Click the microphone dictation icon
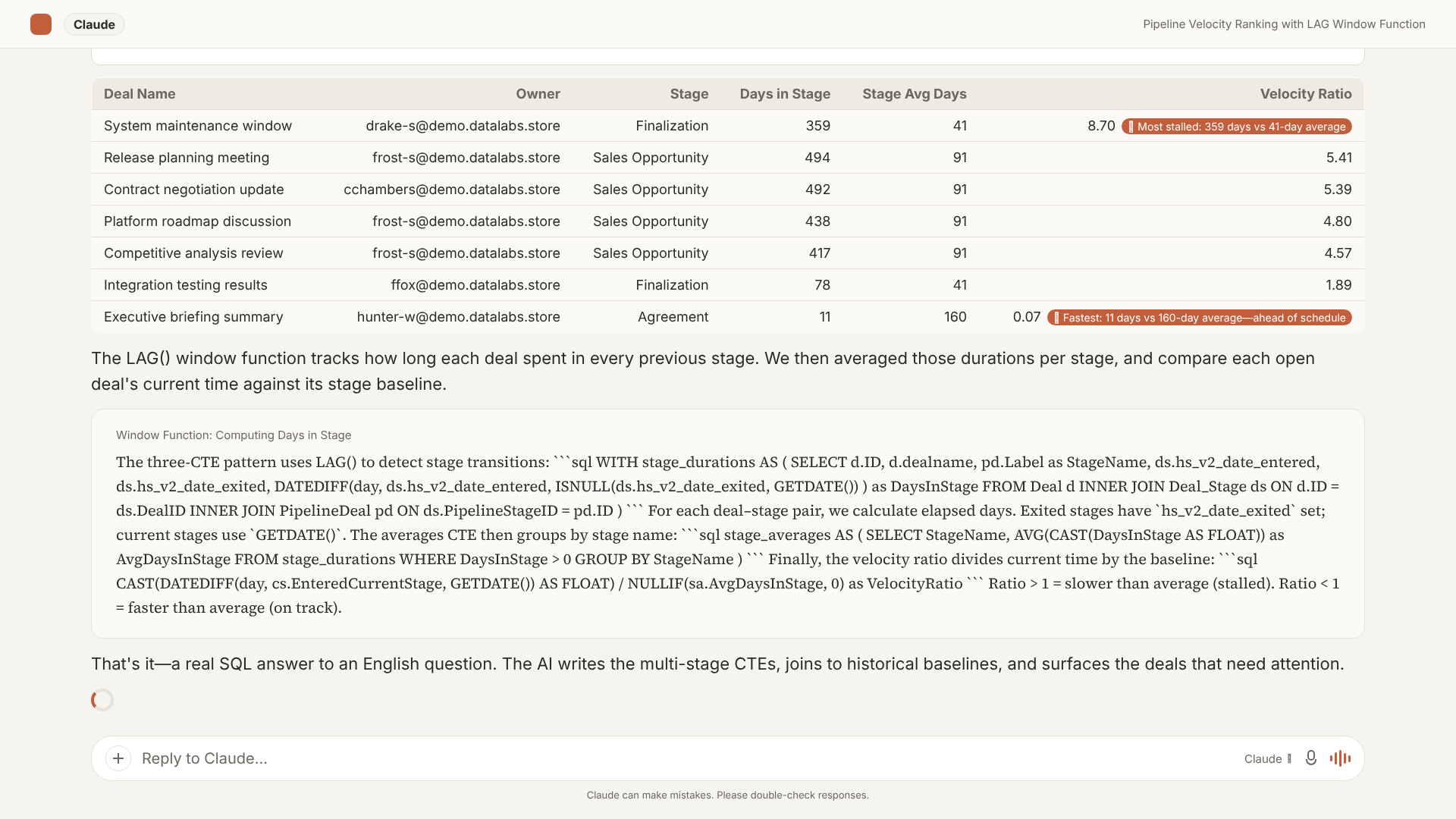This screenshot has height=819, width=1456. tap(1310, 758)
